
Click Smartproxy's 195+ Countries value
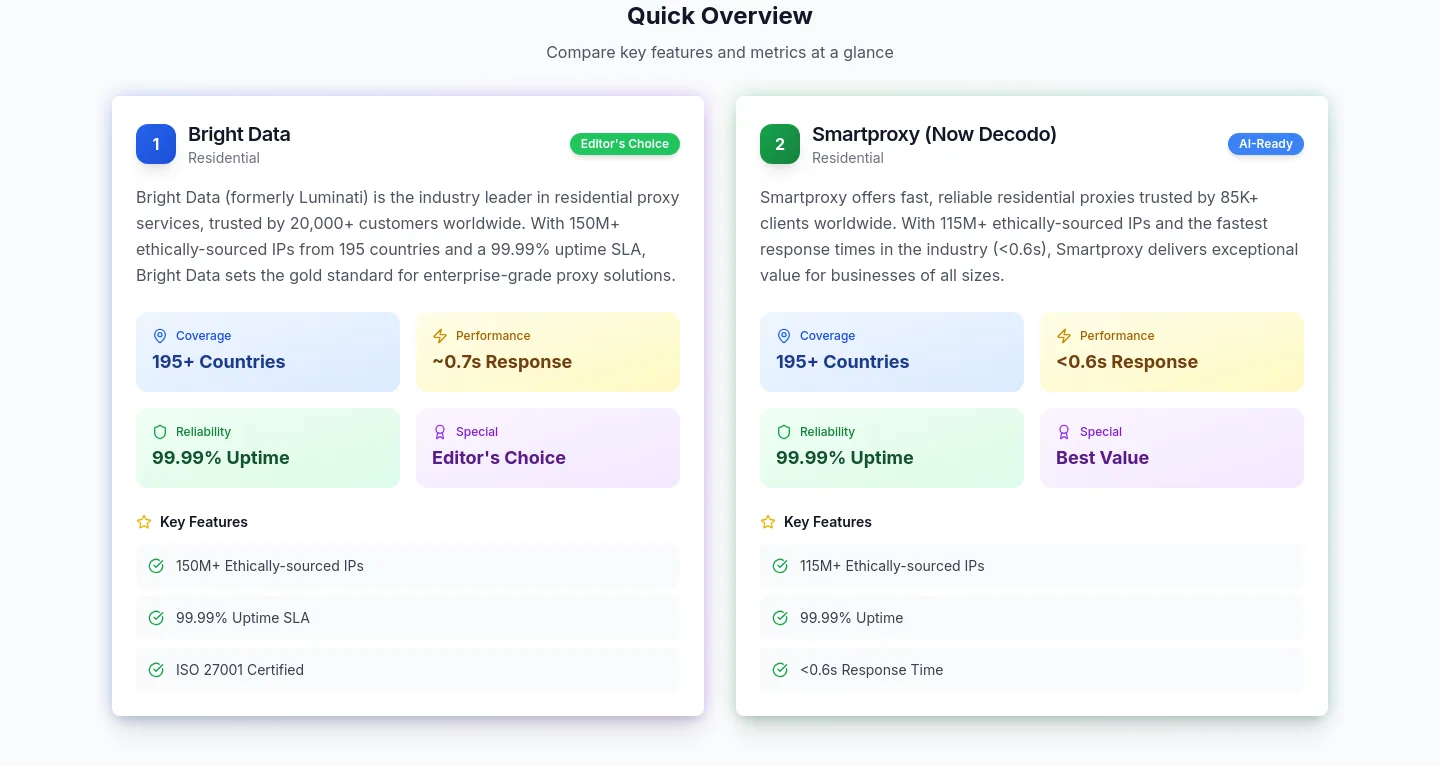[843, 362]
